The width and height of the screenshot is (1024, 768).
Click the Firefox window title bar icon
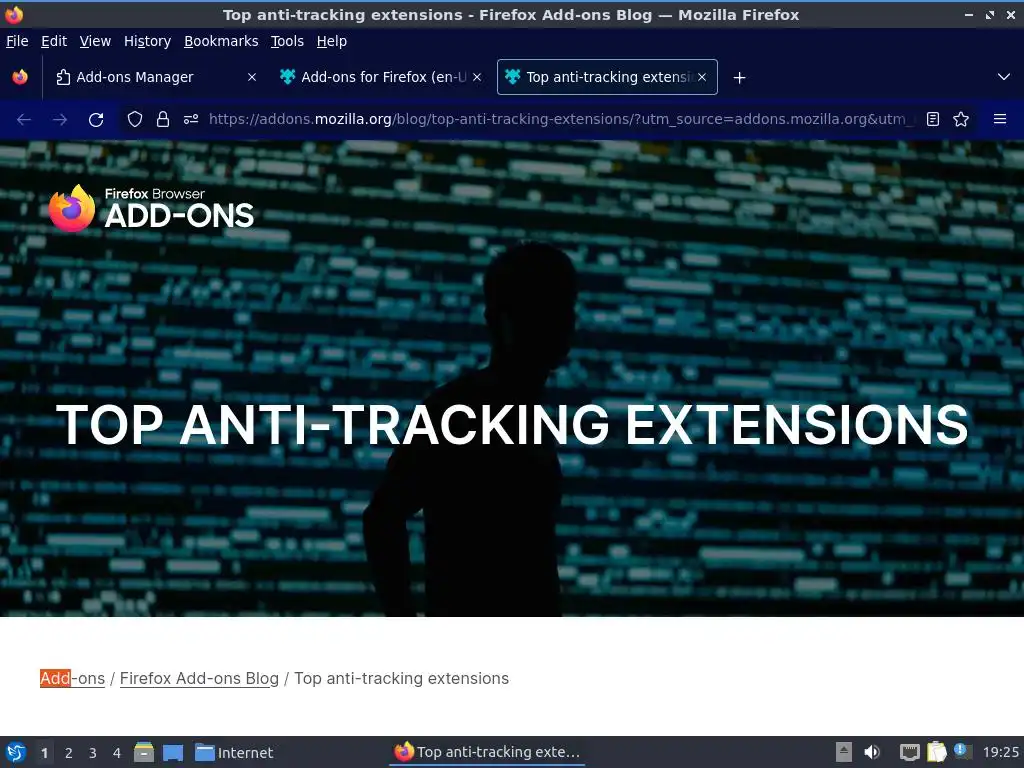coord(14,14)
